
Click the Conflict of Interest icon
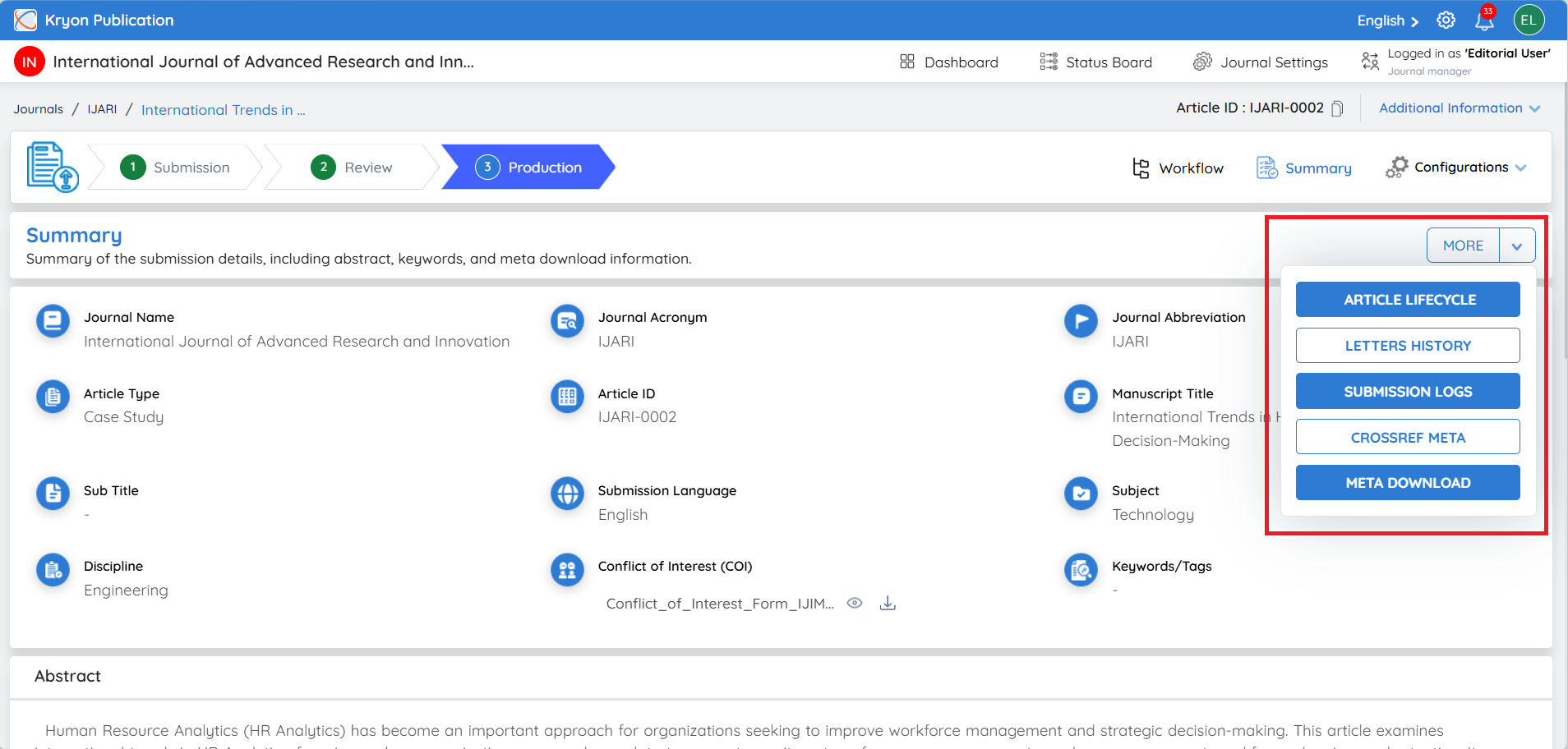tap(567, 570)
